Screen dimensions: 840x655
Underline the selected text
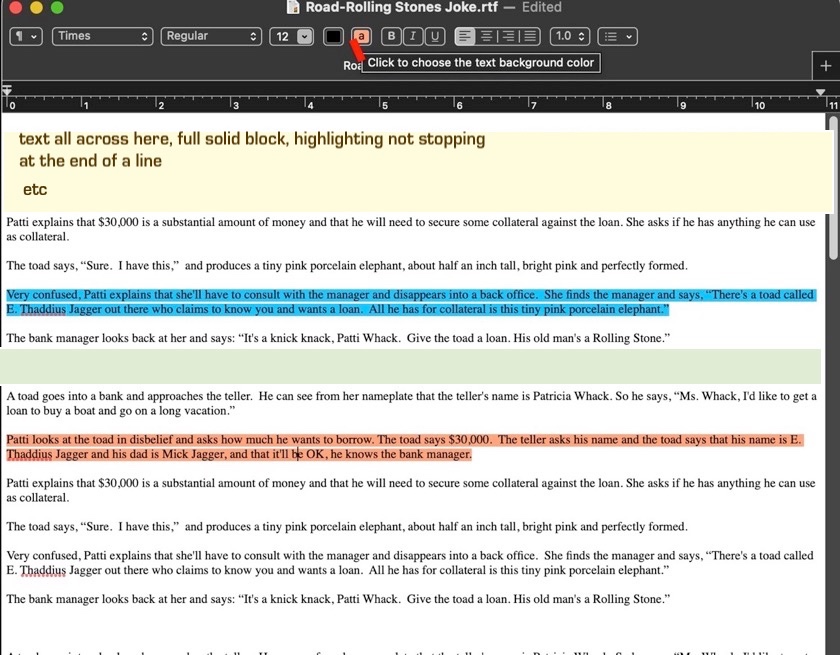coord(435,36)
